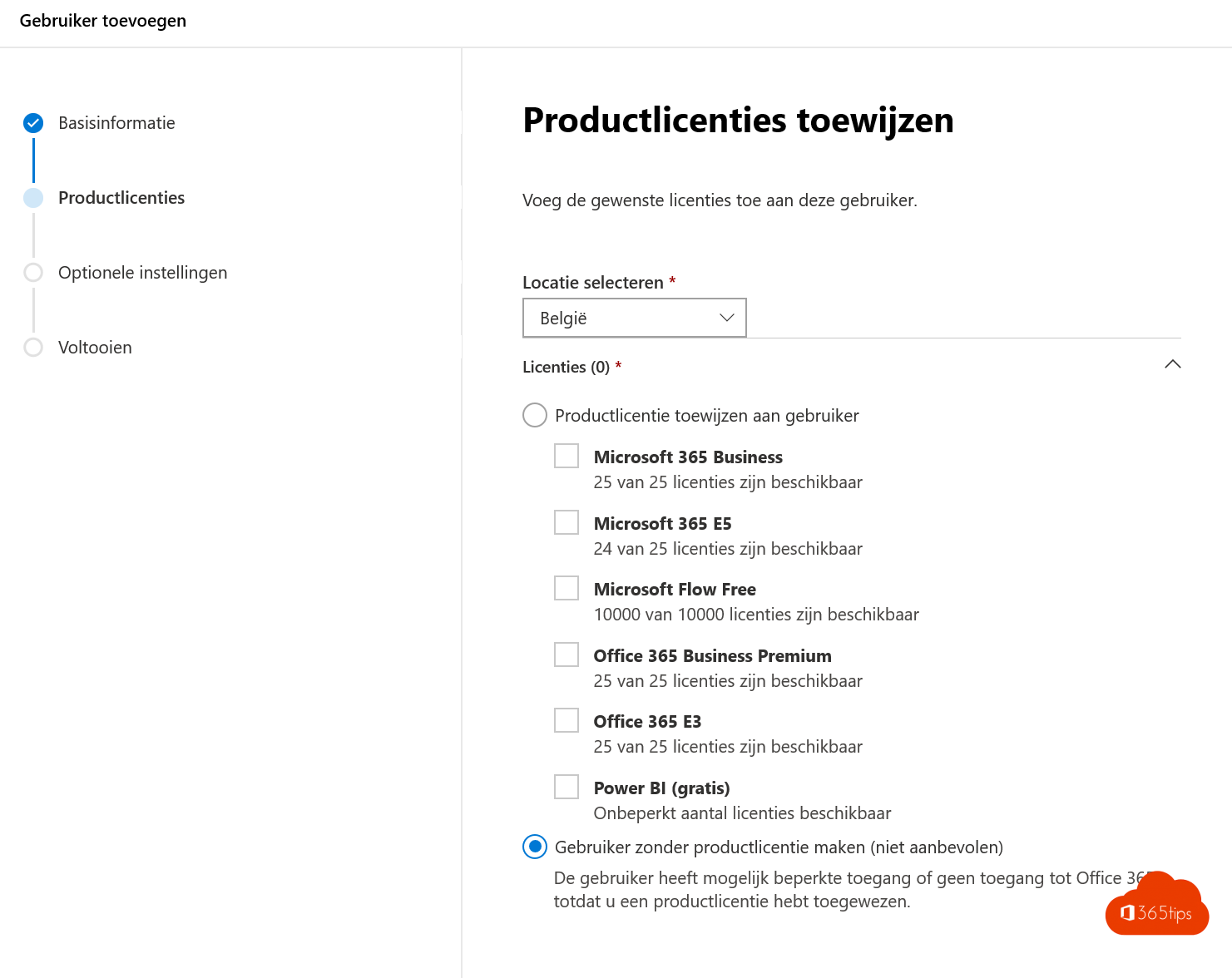This screenshot has height=978, width=1232.
Task: Check the Microsoft 365 E5 checkbox
Action: [x=567, y=522]
